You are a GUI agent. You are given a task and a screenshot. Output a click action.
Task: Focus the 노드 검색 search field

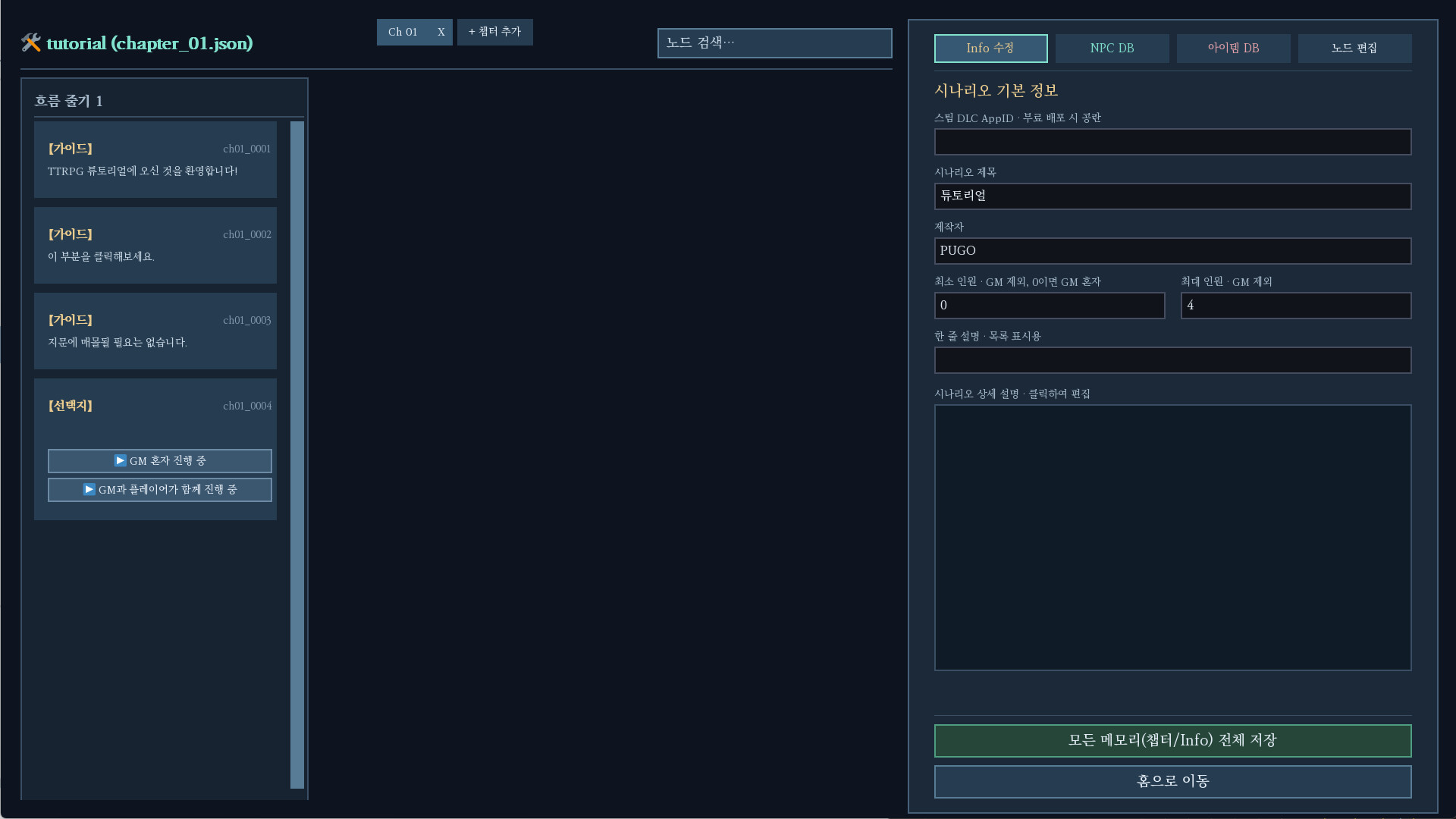[x=774, y=42]
